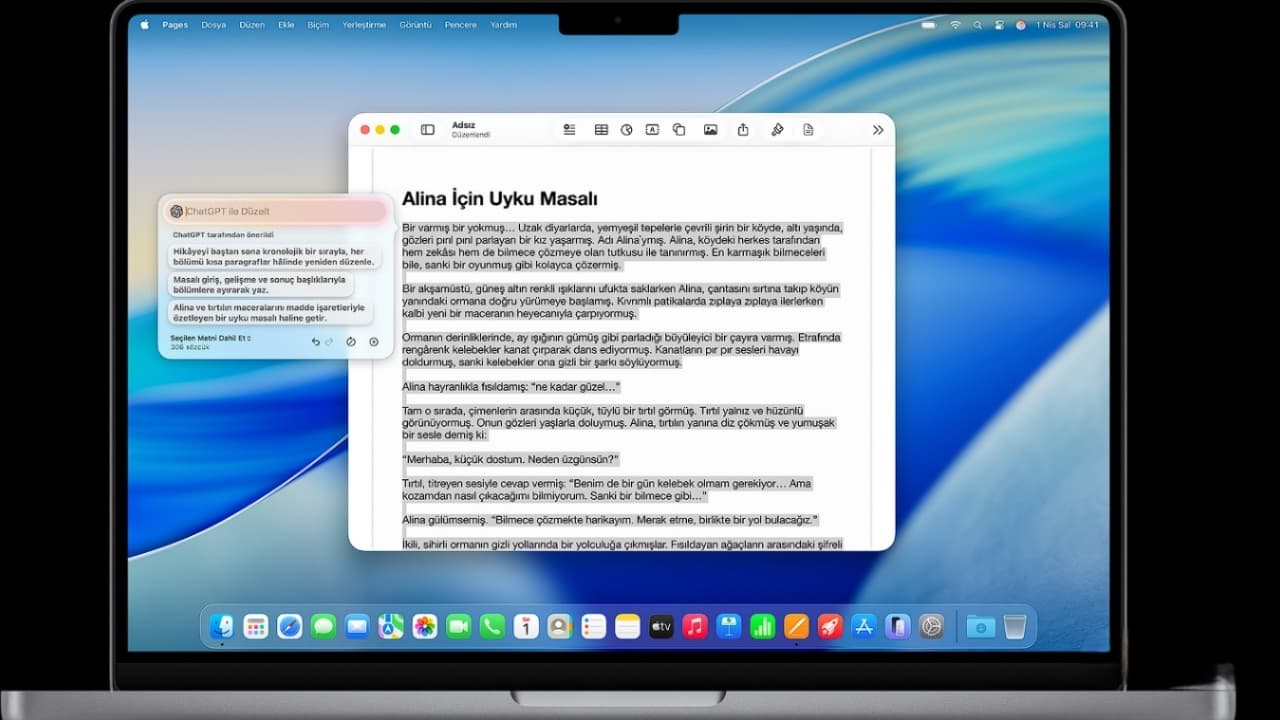Viewport: 1280px width, 720px height.
Task: Open FaceTime from the Dock
Action: pyautogui.click(x=458, y=626)
